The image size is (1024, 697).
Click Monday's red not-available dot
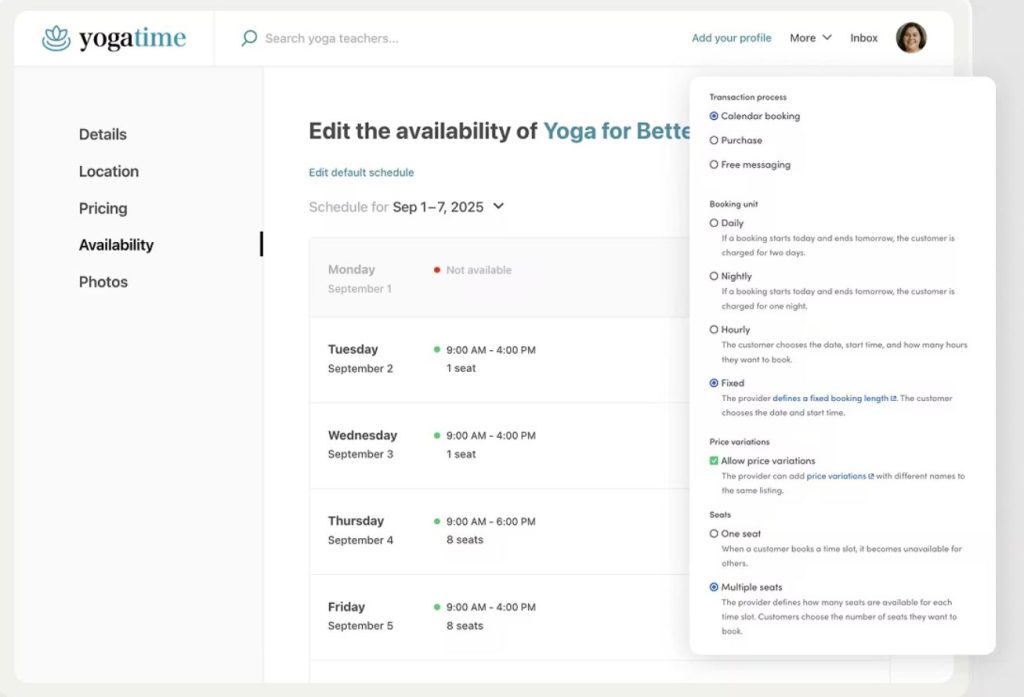[x=437, y=270]
